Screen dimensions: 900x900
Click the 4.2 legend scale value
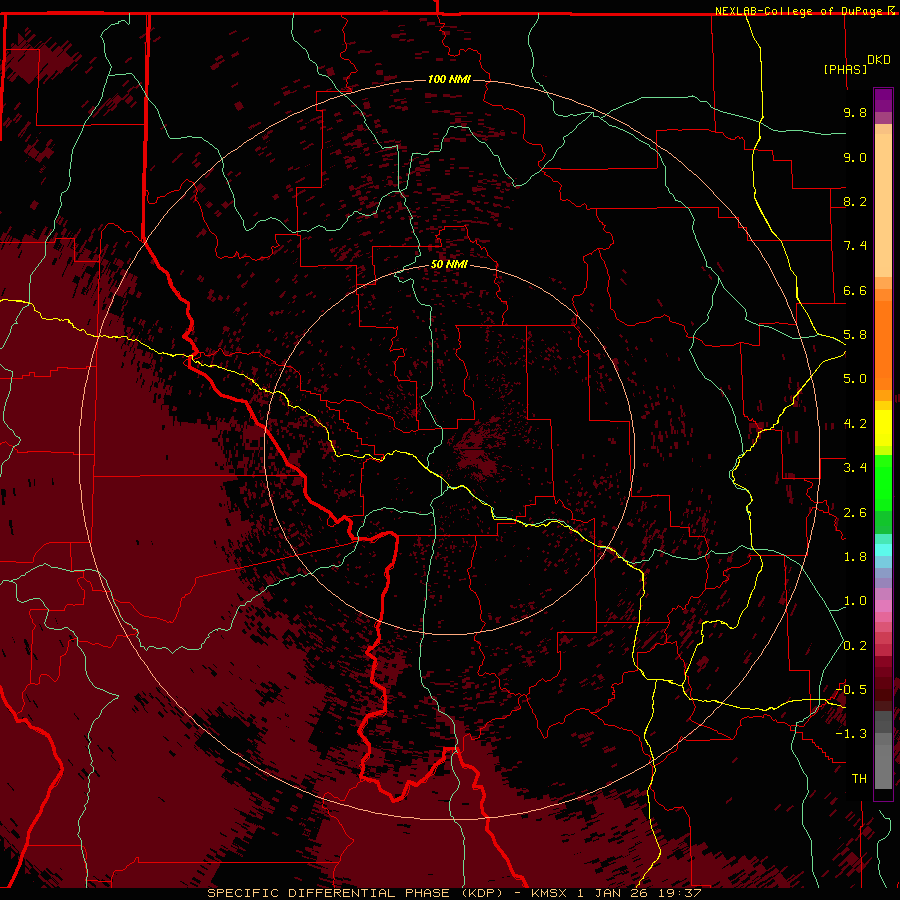click(x=855, y=424)
